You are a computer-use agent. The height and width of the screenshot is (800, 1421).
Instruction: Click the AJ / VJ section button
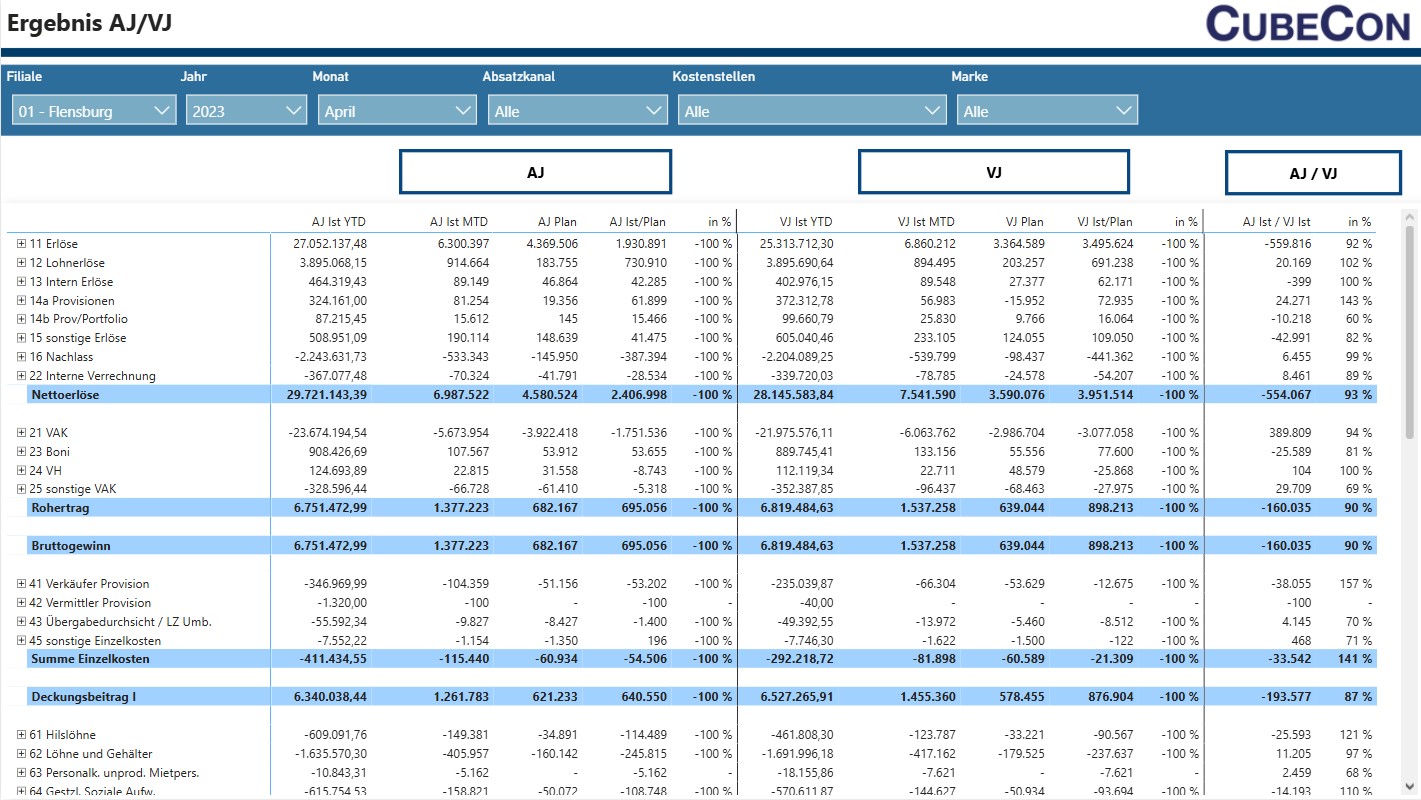point(1312,173)
